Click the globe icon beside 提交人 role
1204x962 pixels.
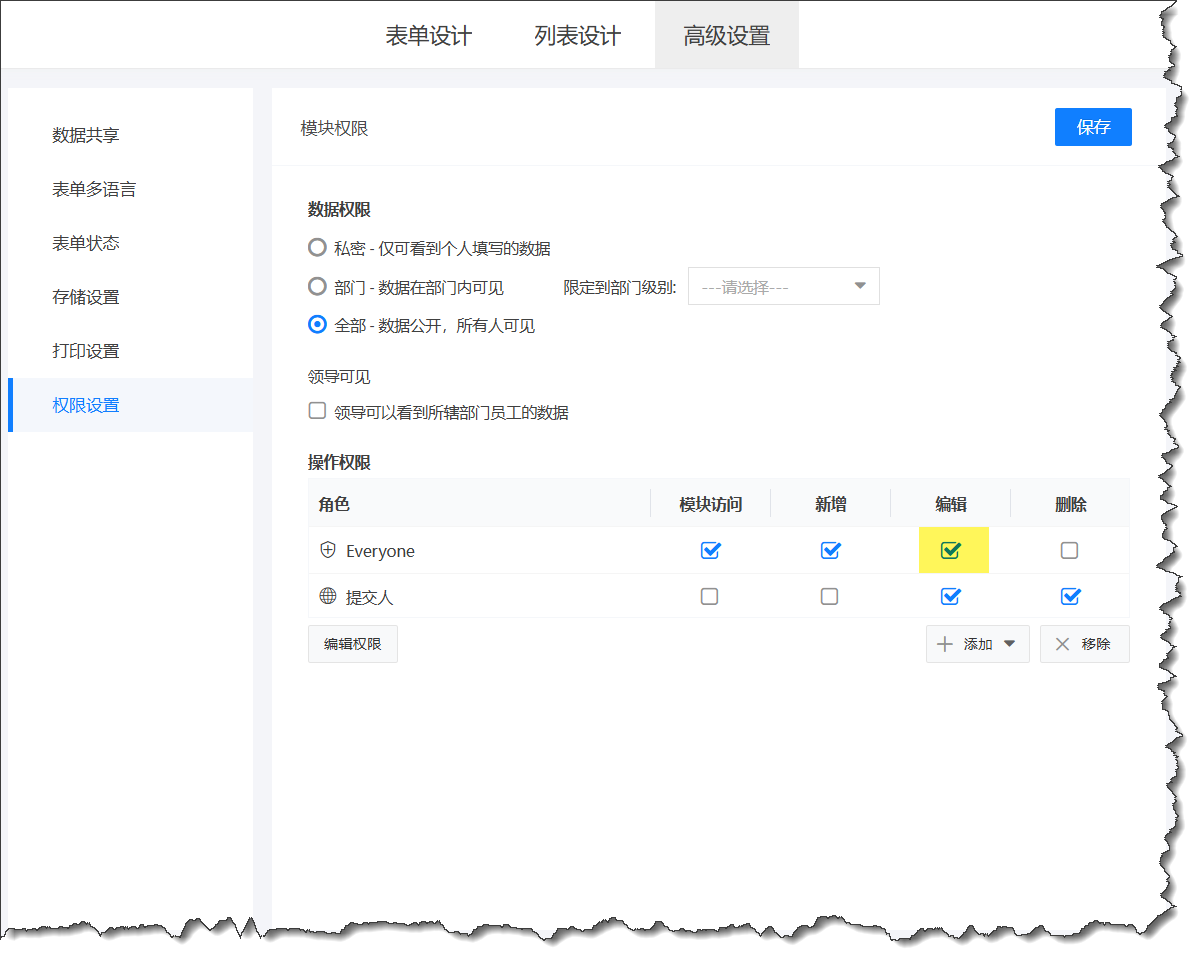coord(327,596)
